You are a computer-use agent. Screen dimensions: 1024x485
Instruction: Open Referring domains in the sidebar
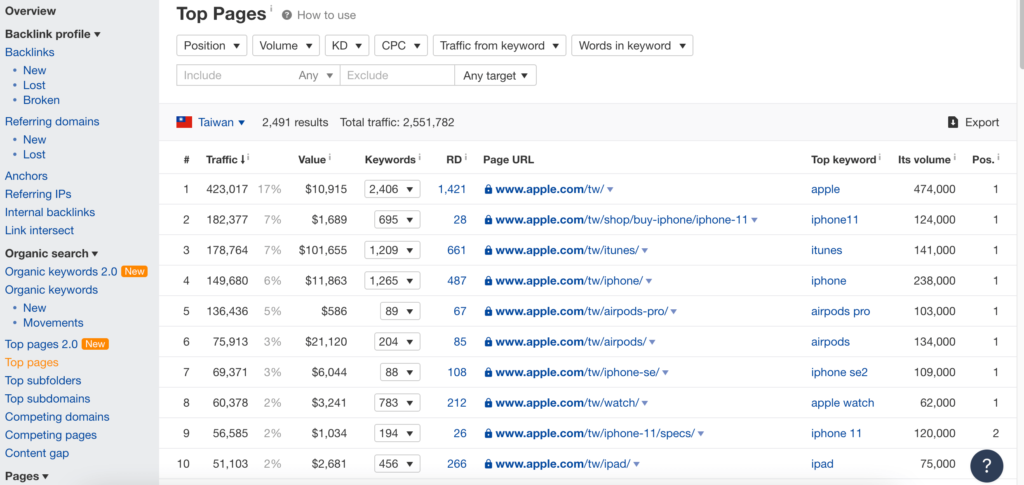click(52, 121)
